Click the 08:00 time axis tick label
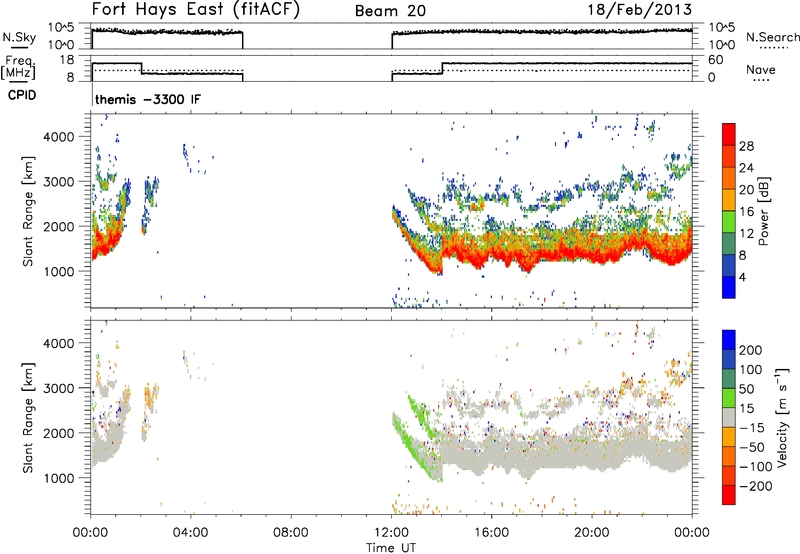The image size is (800, 554). click(291, 533)
